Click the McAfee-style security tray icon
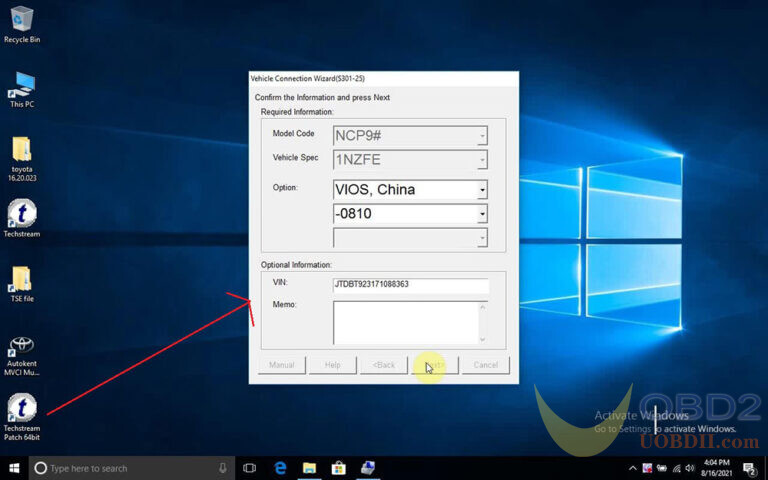 (647, 468)
